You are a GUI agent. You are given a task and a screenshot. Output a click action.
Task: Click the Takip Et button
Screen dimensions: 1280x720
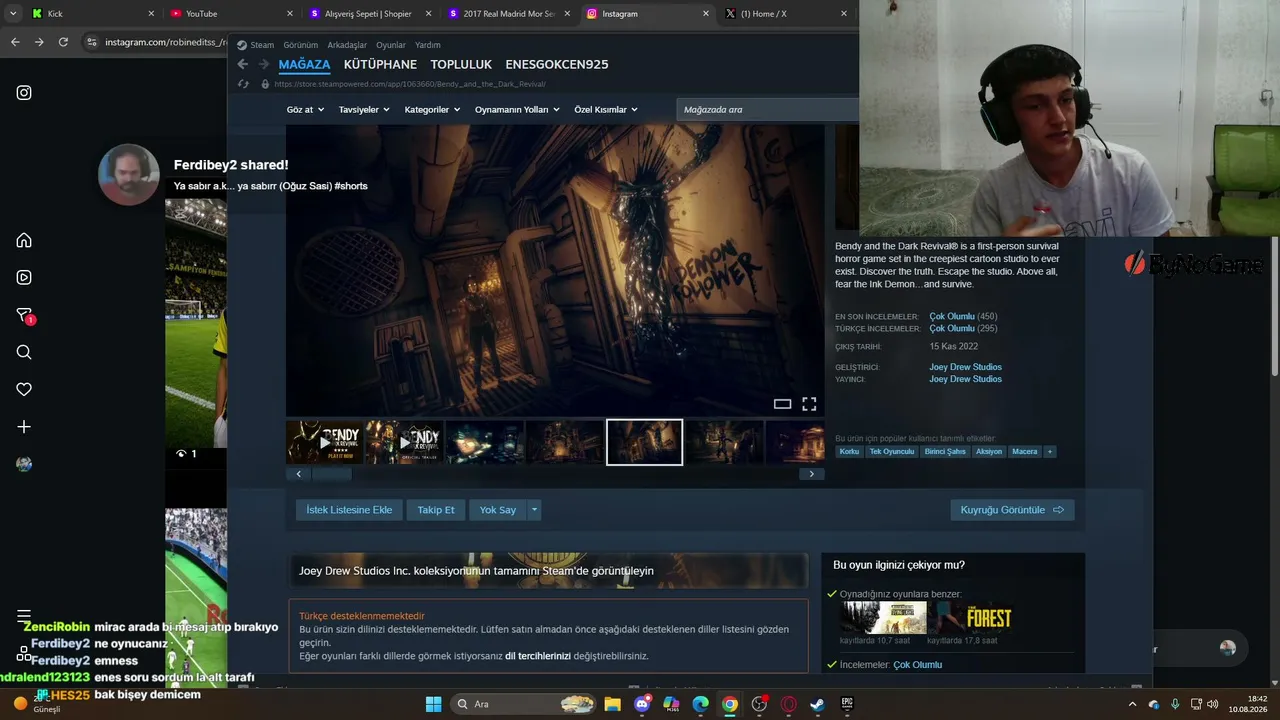(x=436, y=510)
